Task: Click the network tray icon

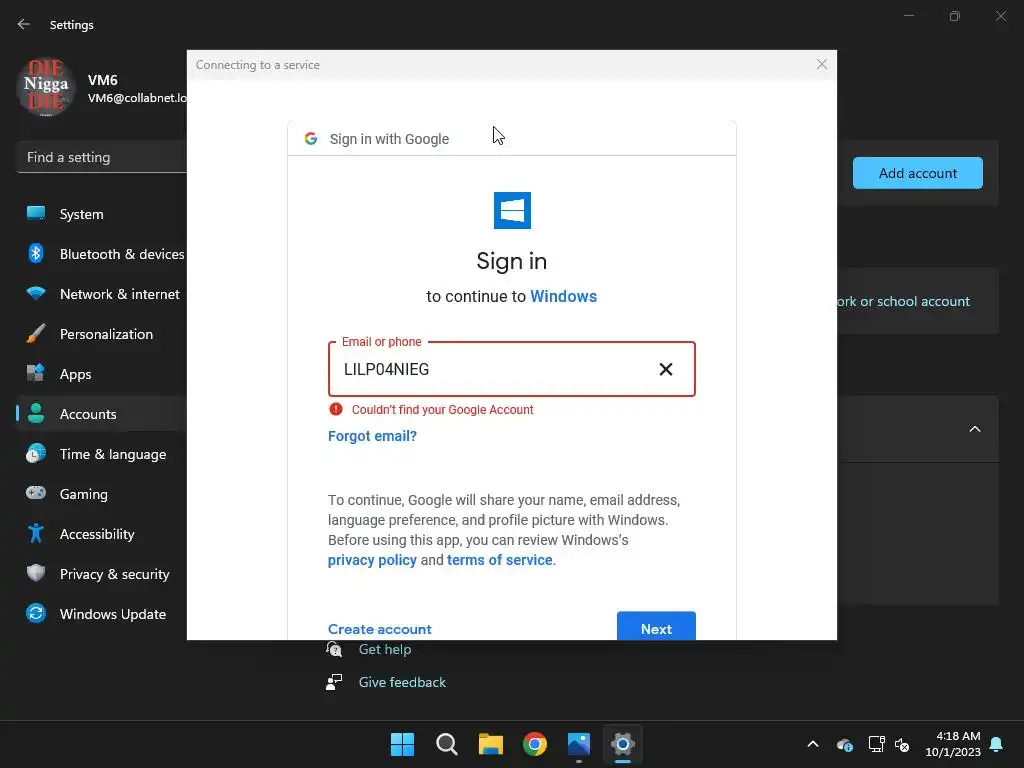Action: click(x=876, y=744)
